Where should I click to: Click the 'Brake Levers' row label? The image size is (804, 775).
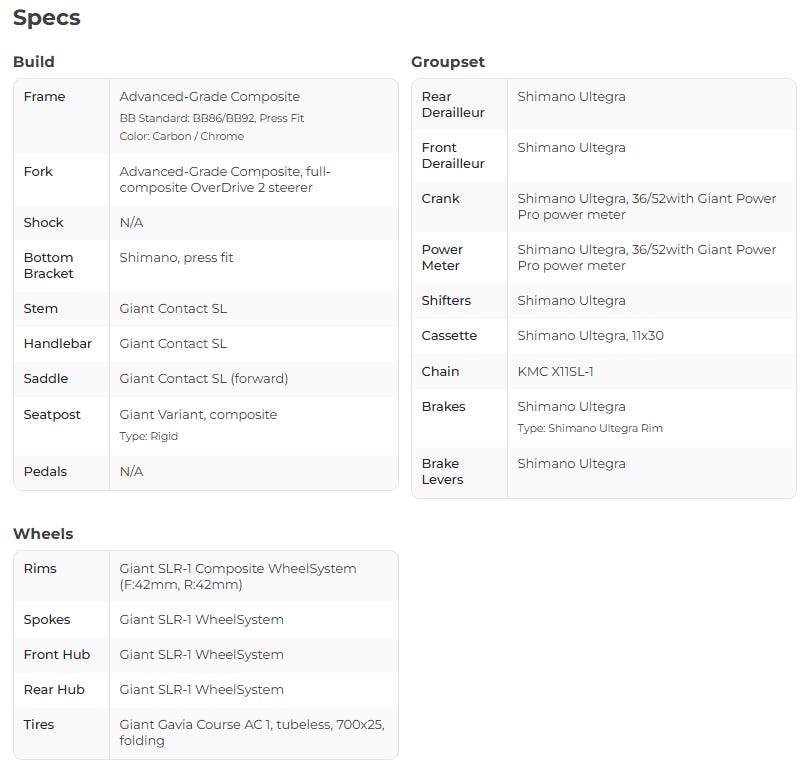[x=443, y=471]
